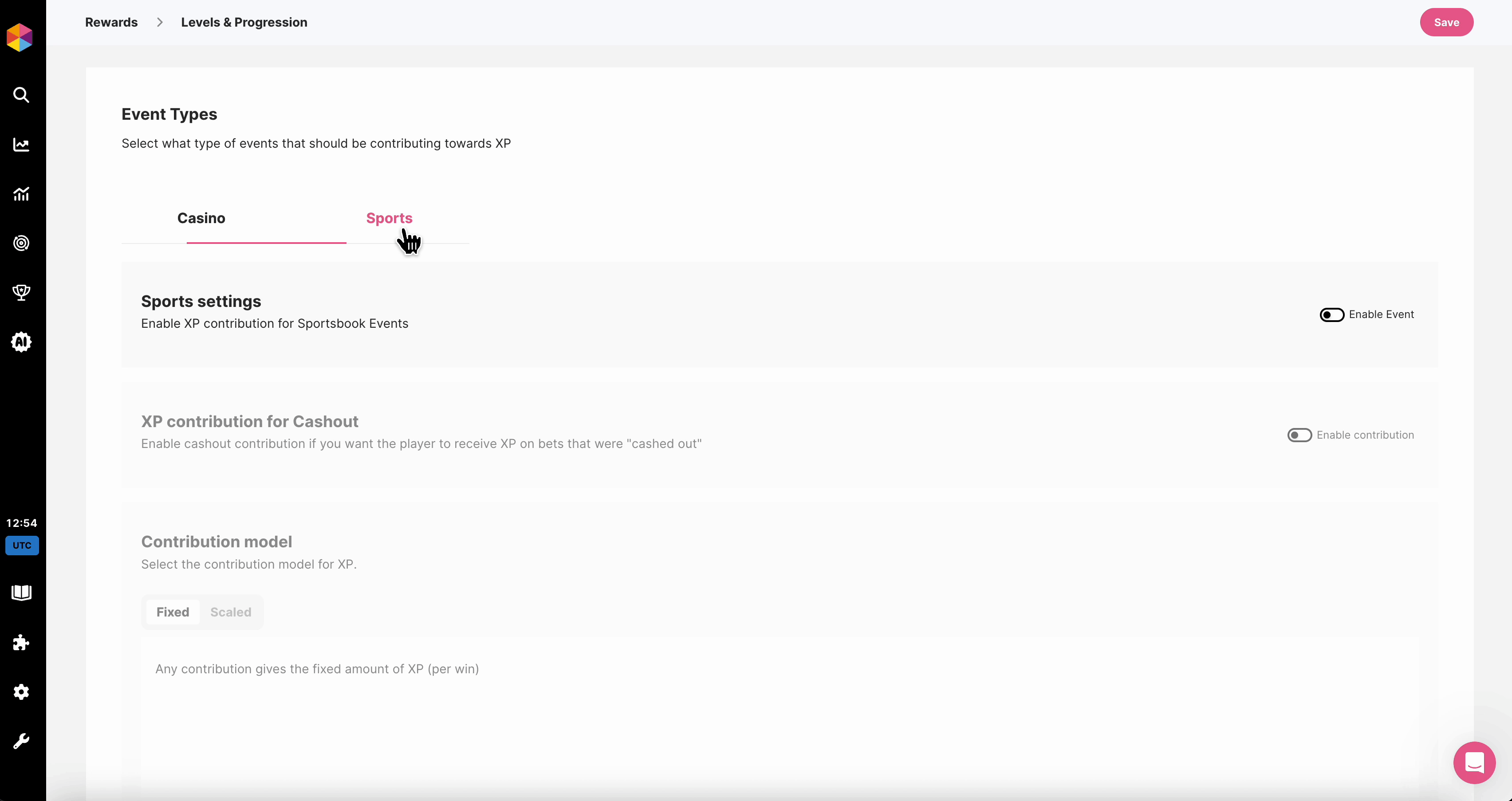Click the wrench tools icon
Screen dimensions: 1512x801
(x=21, y=741)
